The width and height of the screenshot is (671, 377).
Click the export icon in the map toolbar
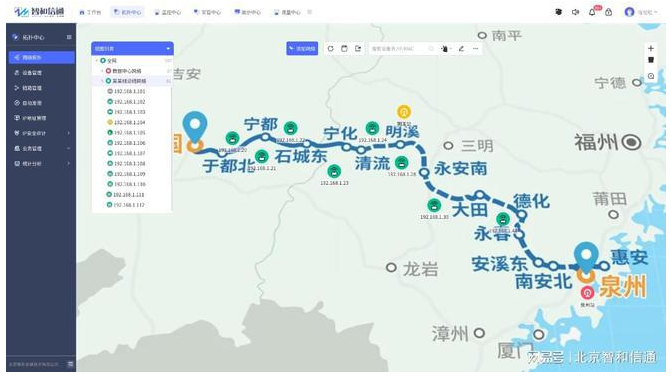click(358, 49)
